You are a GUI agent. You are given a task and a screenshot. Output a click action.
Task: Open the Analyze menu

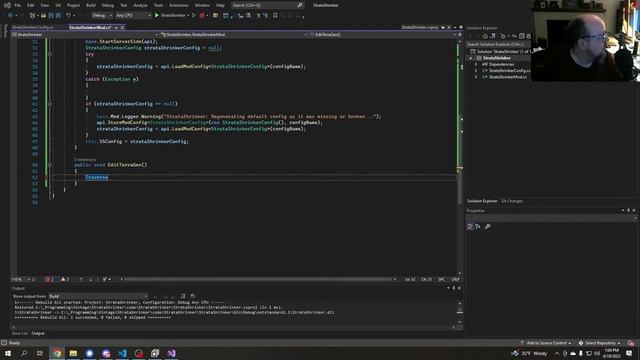click(x=140, y=5)
